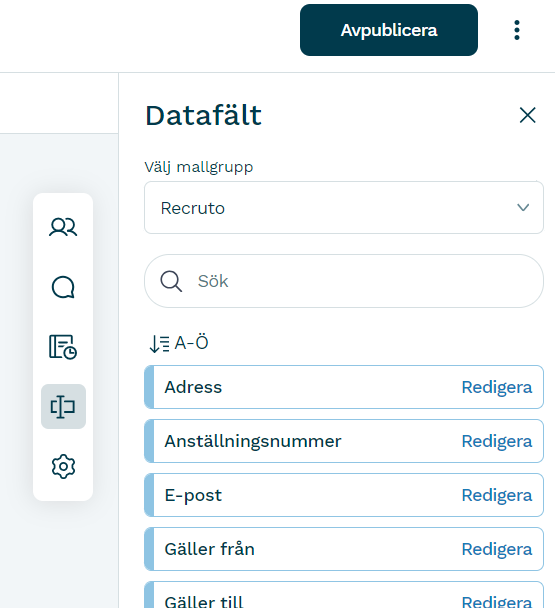
Task: Select the data fields sidebar icon
Action: (63, 406)
